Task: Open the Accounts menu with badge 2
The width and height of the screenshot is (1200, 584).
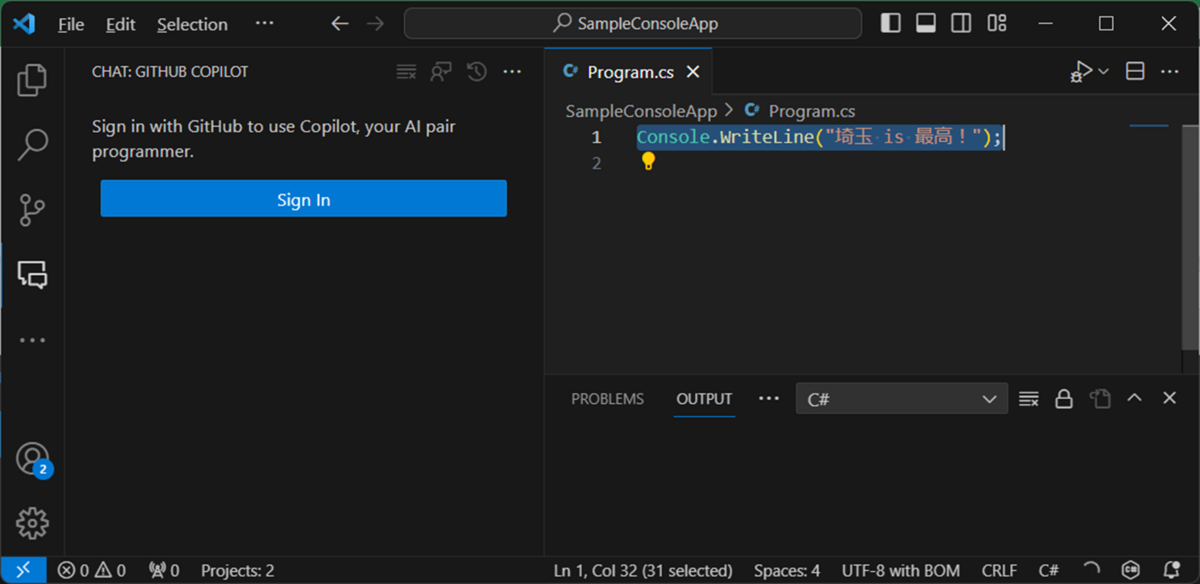Action: (x=32, y=459)
